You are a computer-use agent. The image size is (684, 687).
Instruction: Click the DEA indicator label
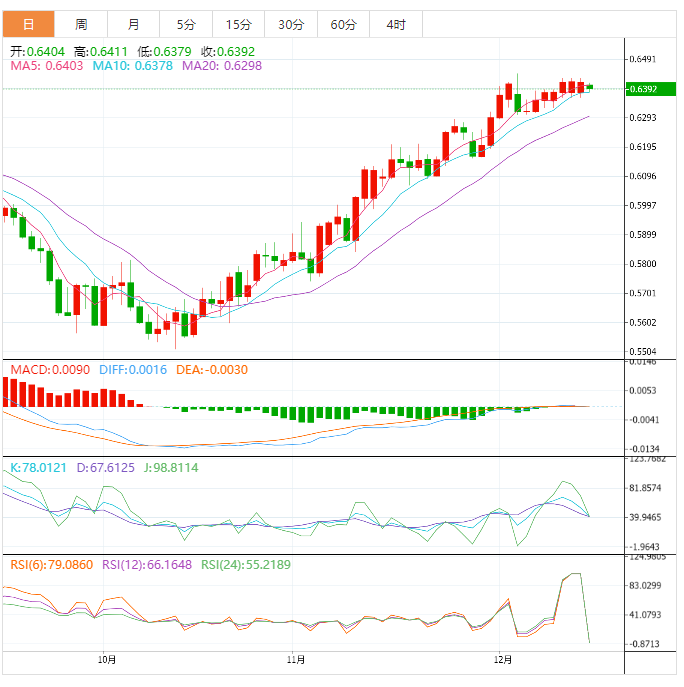click(x=212, y=370)
